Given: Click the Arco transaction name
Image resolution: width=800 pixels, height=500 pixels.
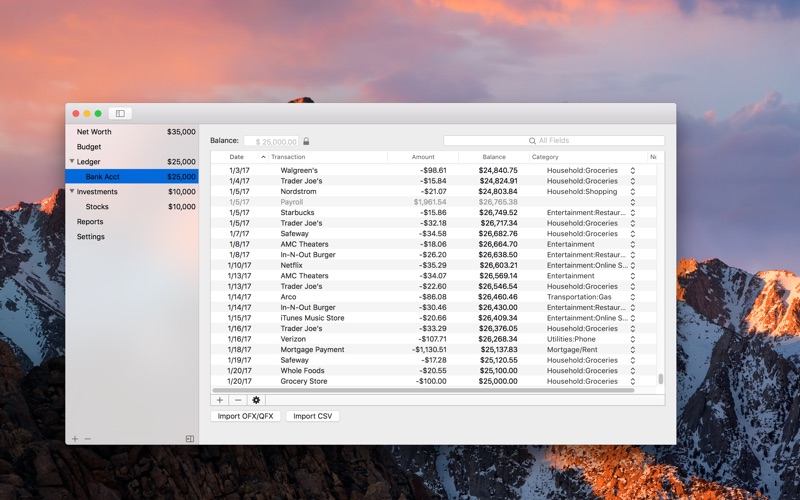Looking at the screenshot, I should point(288,297).
